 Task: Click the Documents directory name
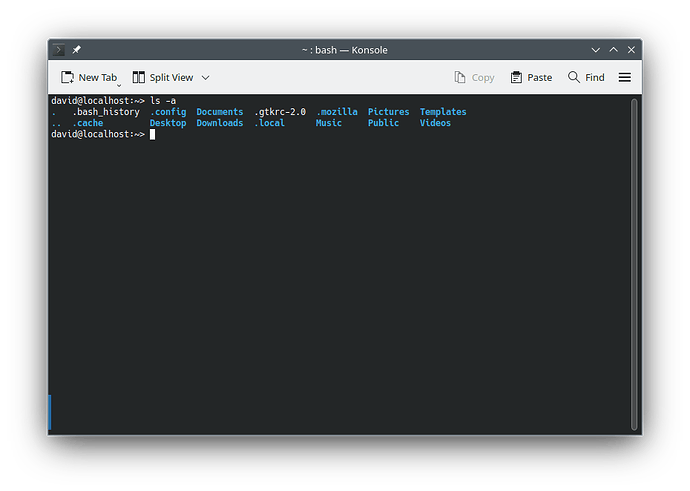[219, 112]
